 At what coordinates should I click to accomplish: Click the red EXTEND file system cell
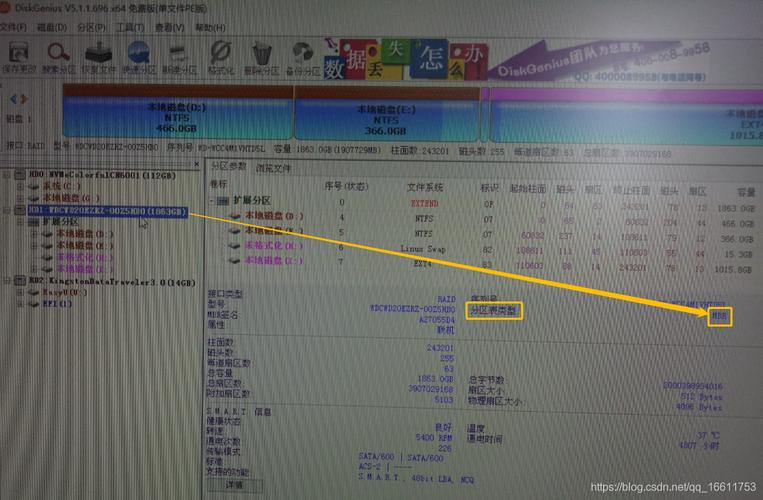(424, 203)
